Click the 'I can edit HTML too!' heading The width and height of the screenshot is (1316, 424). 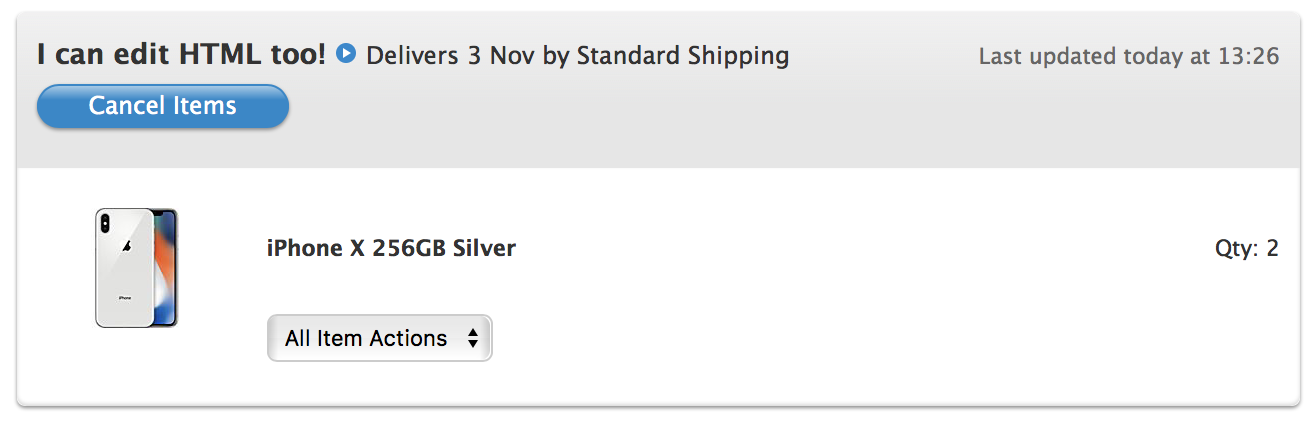click(182, 55)
